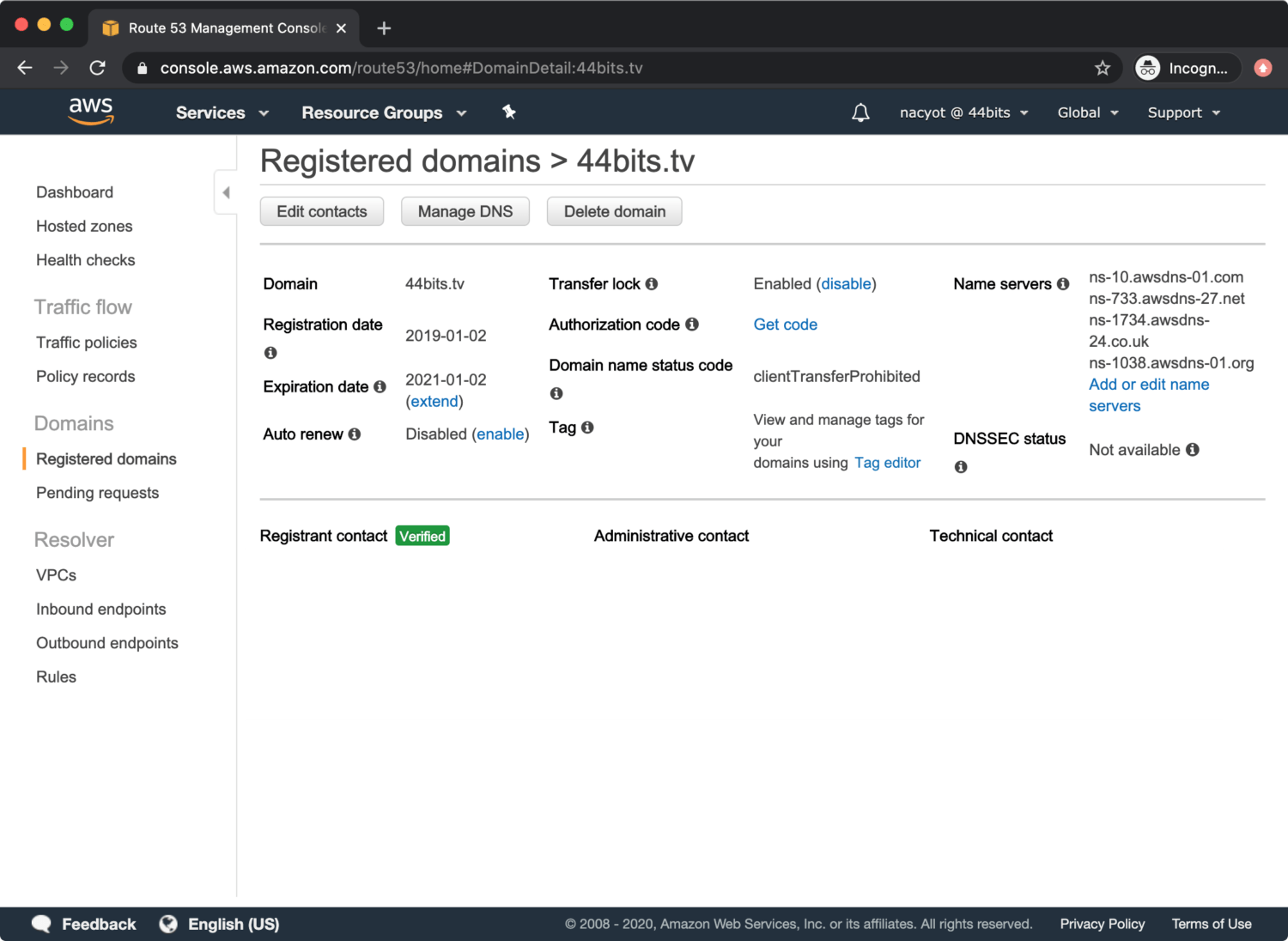The image size is (1288, 941).
Task: Click the browser address bar
Action: coord(601,68)
